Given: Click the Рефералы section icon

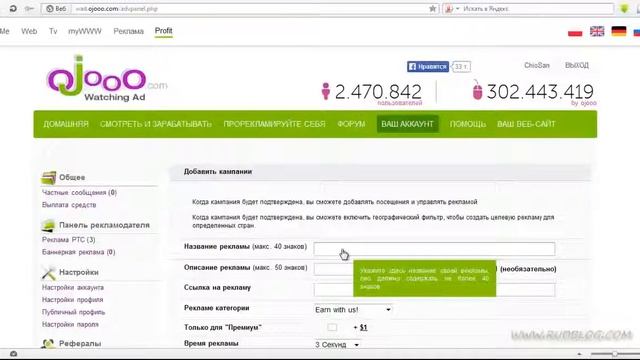Looking at the screenshot, I should click(48, 344).
